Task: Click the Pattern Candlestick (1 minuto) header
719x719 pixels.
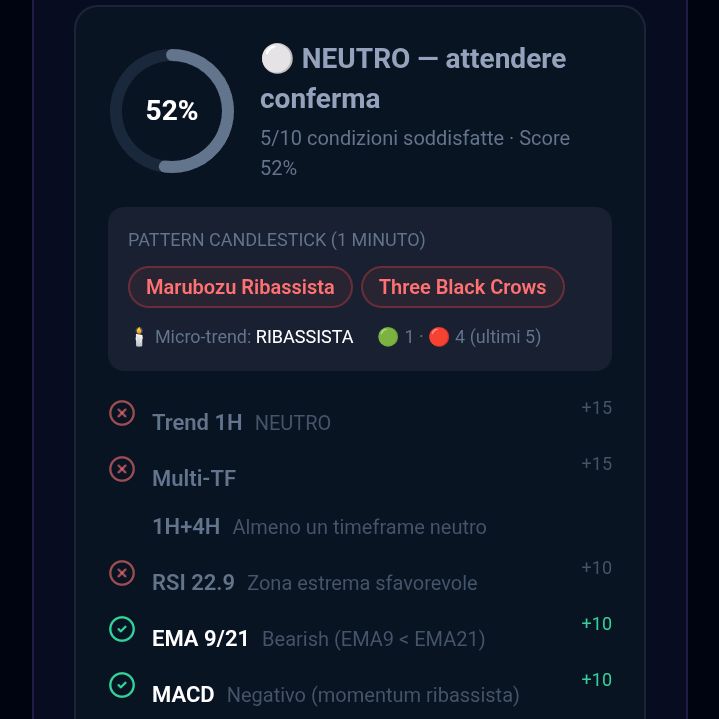Action: pyautogui.click(x=277, y=240)
